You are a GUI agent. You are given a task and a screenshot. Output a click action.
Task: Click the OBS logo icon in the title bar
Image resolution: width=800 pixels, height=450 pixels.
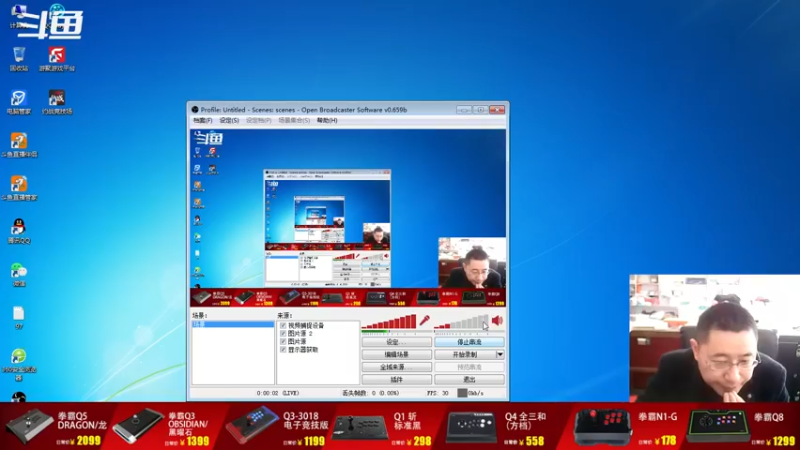tap(195, 110)
